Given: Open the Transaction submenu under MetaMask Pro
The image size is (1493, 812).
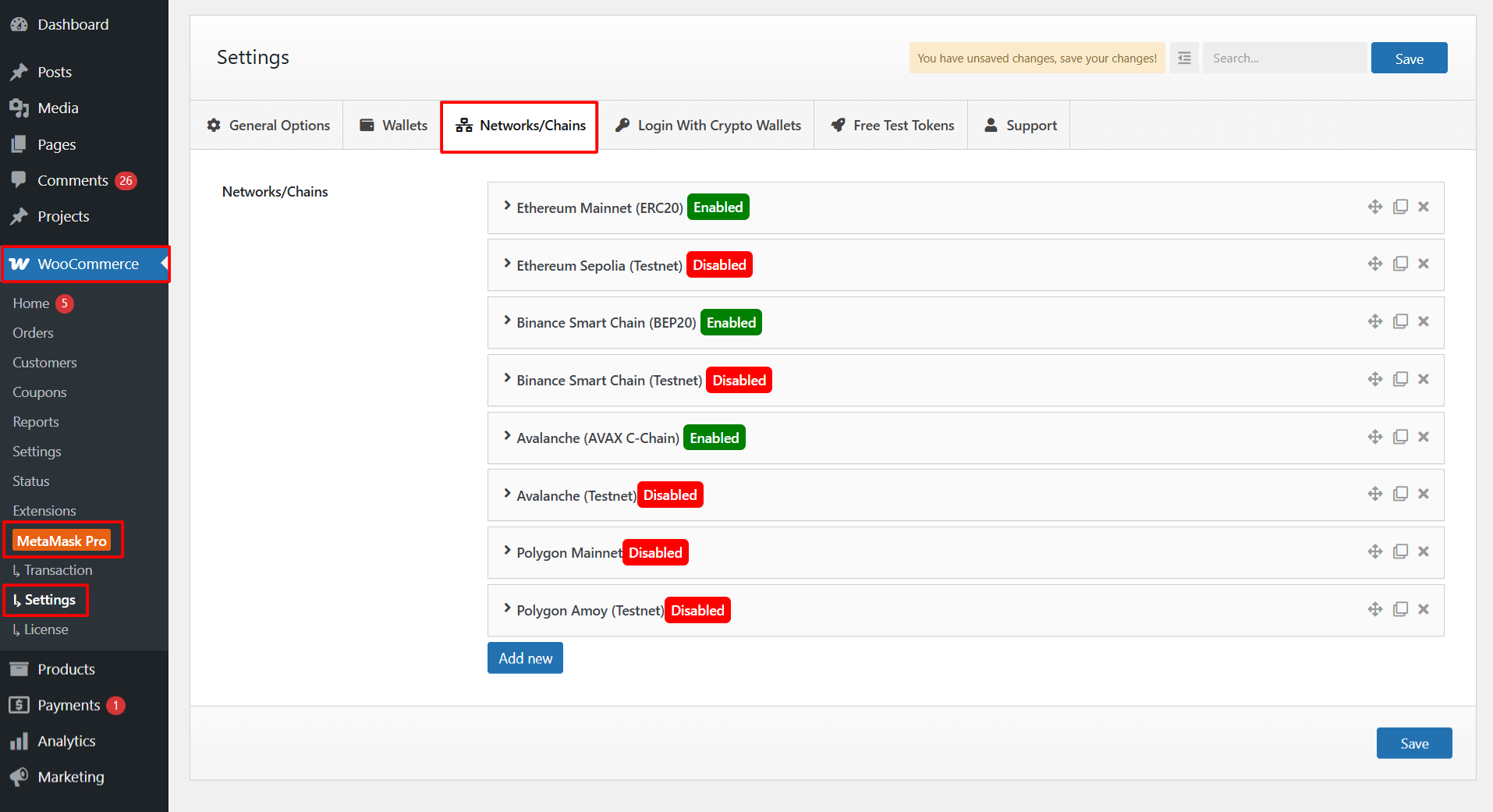Looking at the screenshot, I should coord(58,570).
